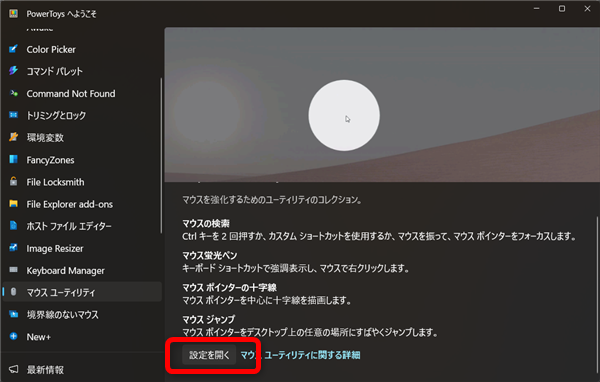The height and width of the screenshot is (382, 600).
Task: Click the マウス ユーティリティ mouse icon
Action: (x=13, y=292)
